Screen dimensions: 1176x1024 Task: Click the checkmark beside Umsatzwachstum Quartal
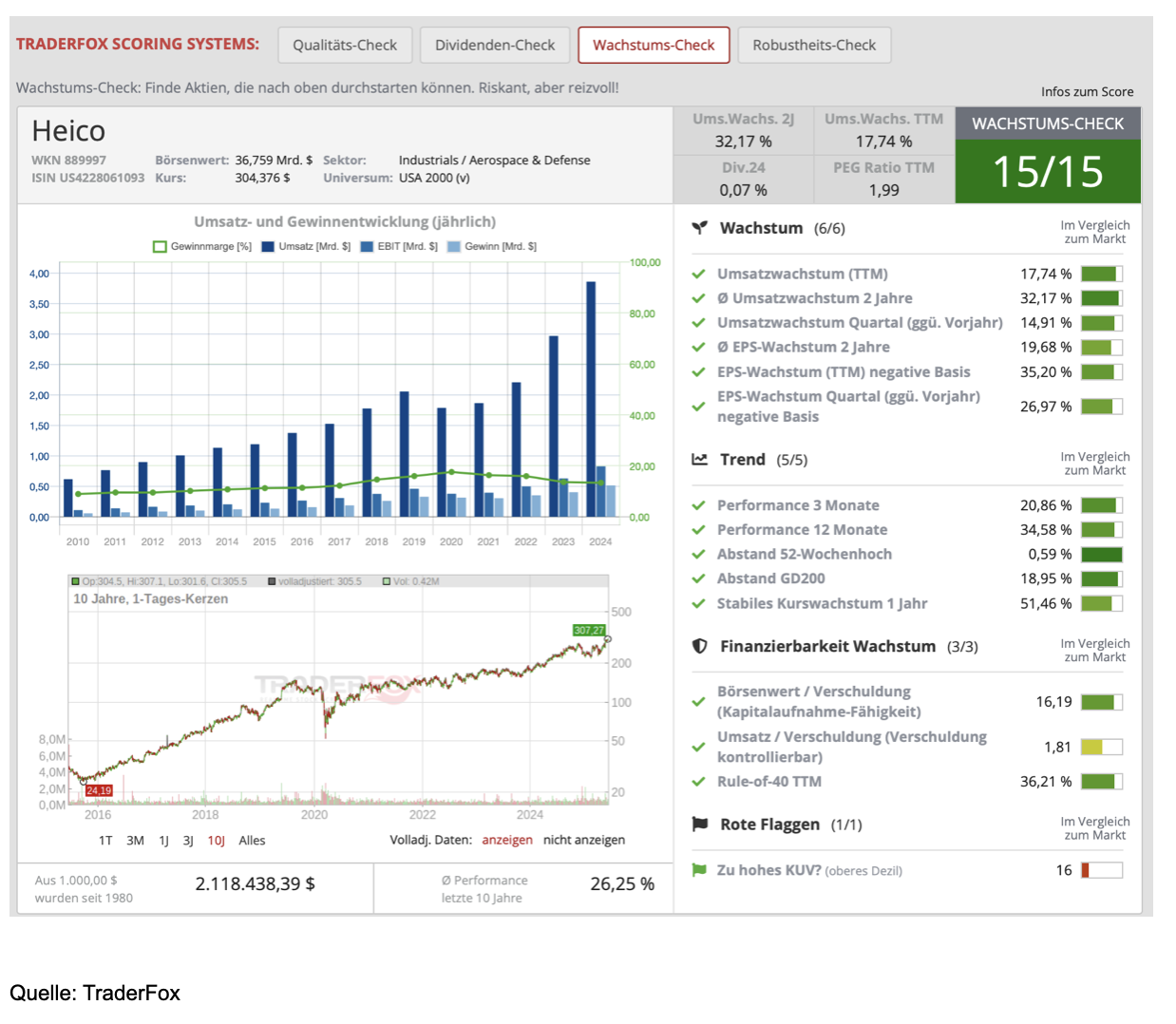pos(698,323)
